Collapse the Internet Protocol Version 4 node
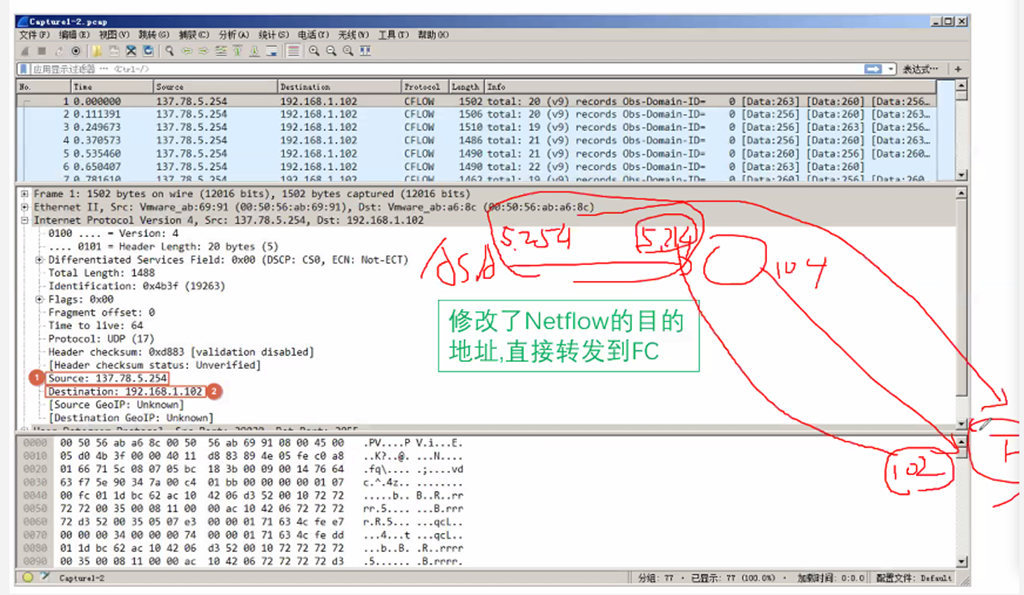 click(x=24, y=220)
